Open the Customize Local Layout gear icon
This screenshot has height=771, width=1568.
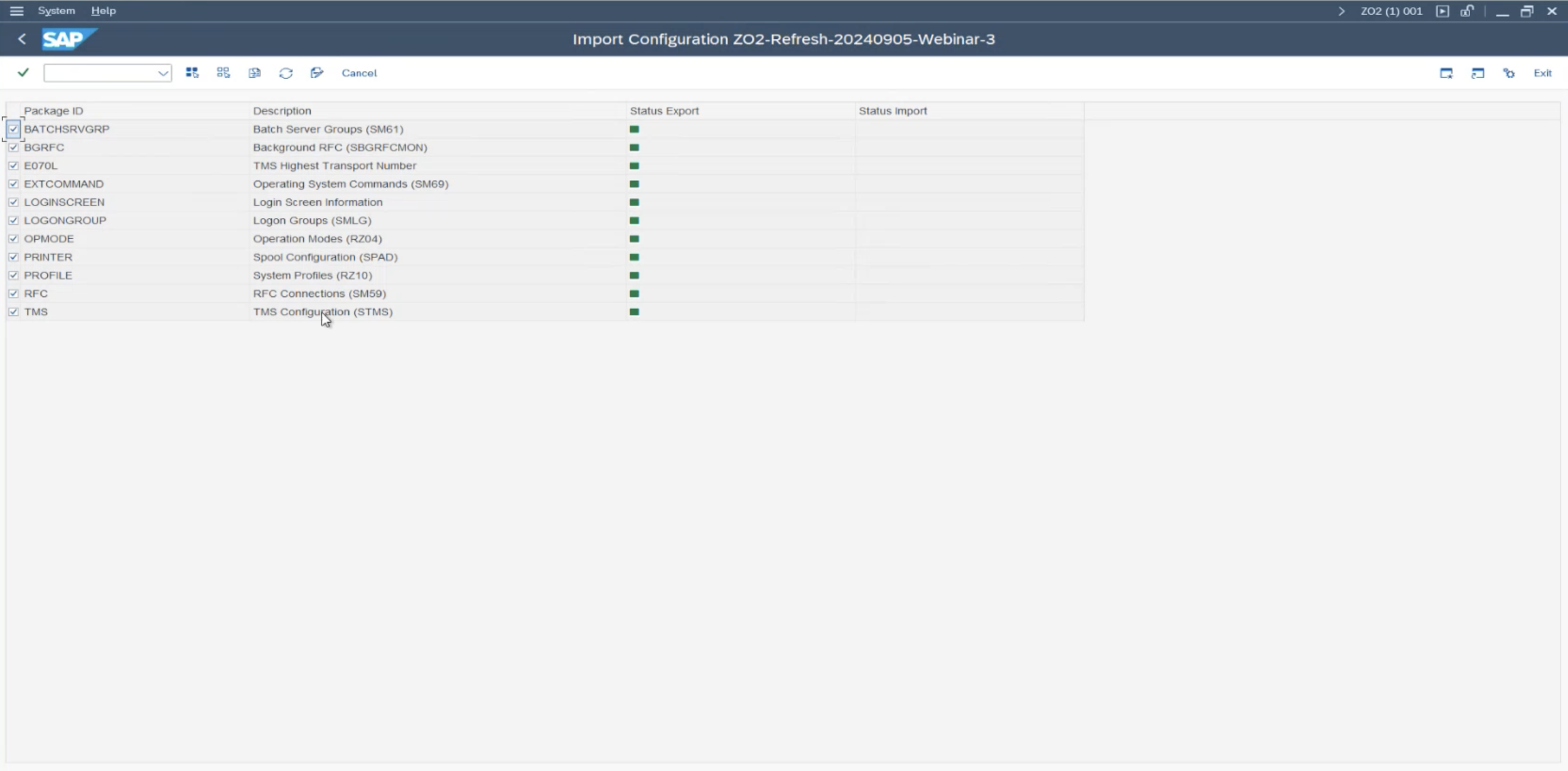(x=1509, y=73)
